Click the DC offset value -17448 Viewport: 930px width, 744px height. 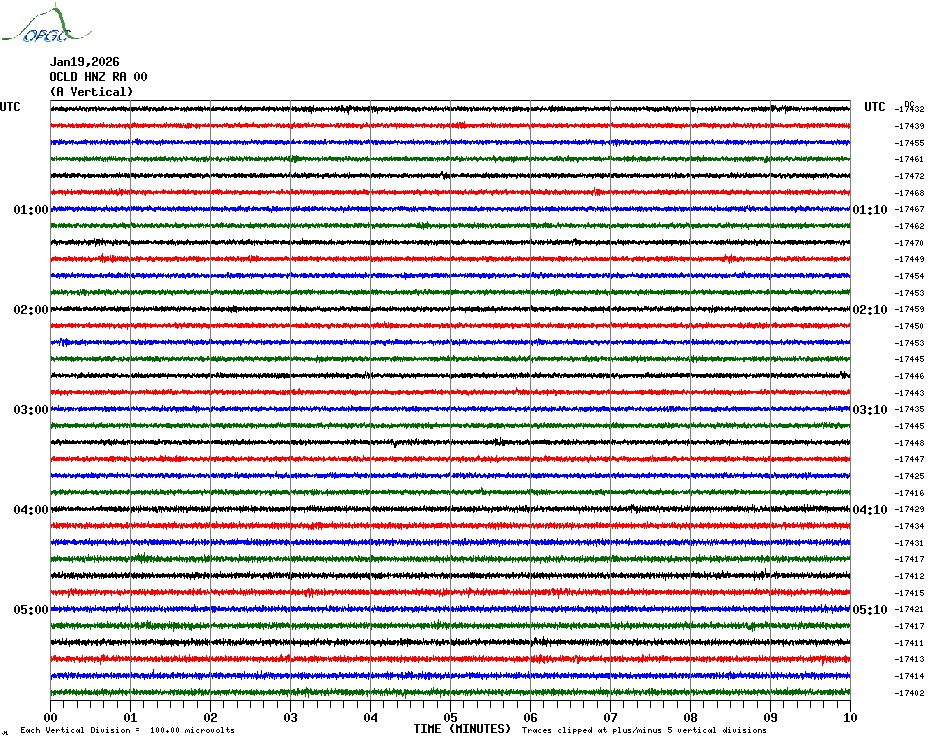pyautogui.click(x=909, y=443)
